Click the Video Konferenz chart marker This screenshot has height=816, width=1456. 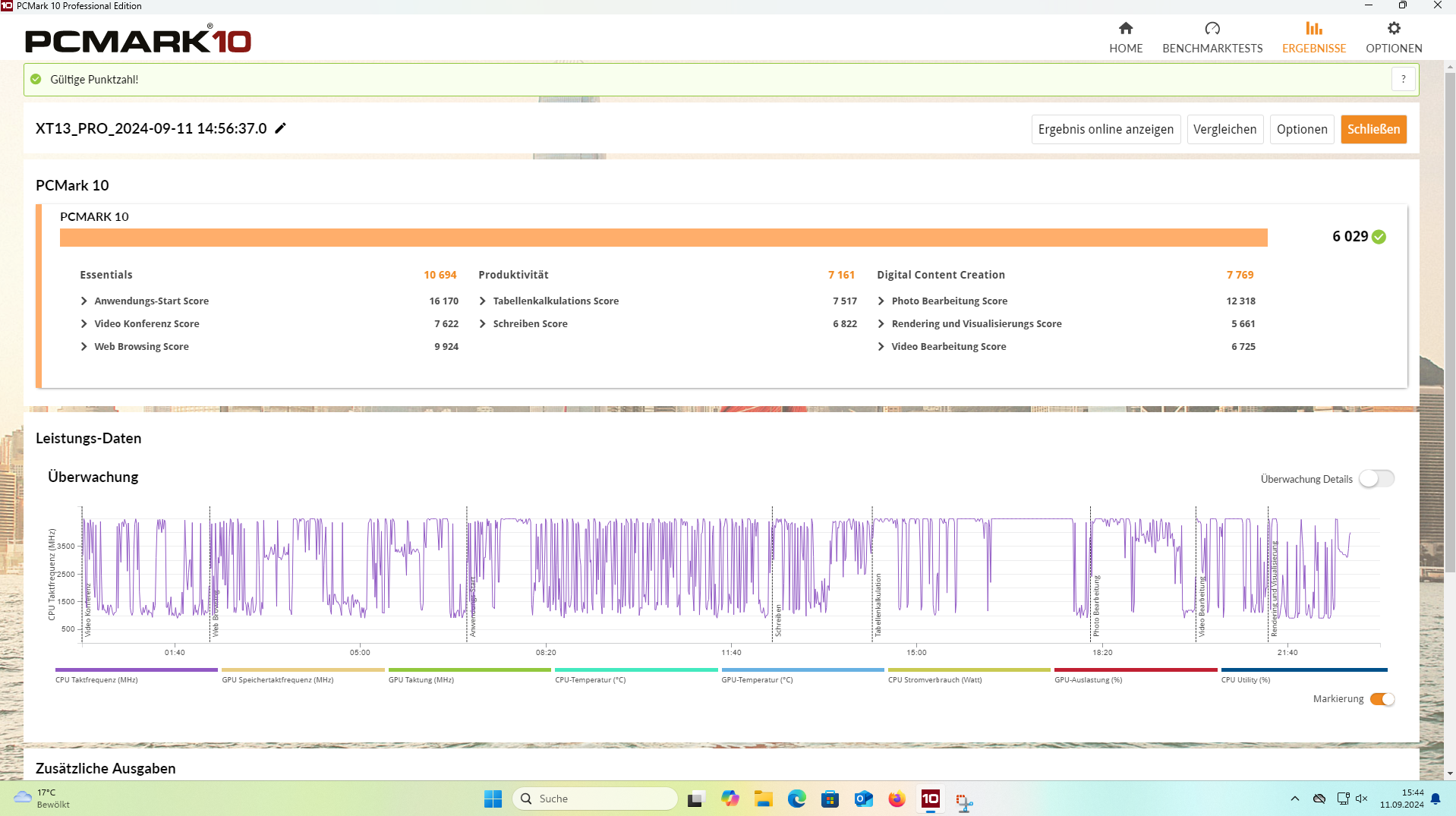pyautogui.click(x=87, y=610)
